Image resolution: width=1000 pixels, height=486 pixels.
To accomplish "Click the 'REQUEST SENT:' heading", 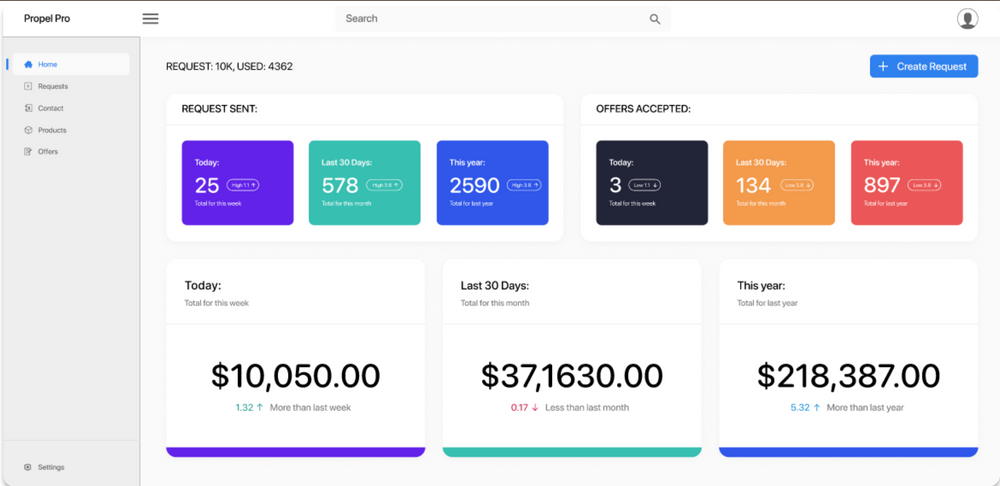I will [219, 109].
